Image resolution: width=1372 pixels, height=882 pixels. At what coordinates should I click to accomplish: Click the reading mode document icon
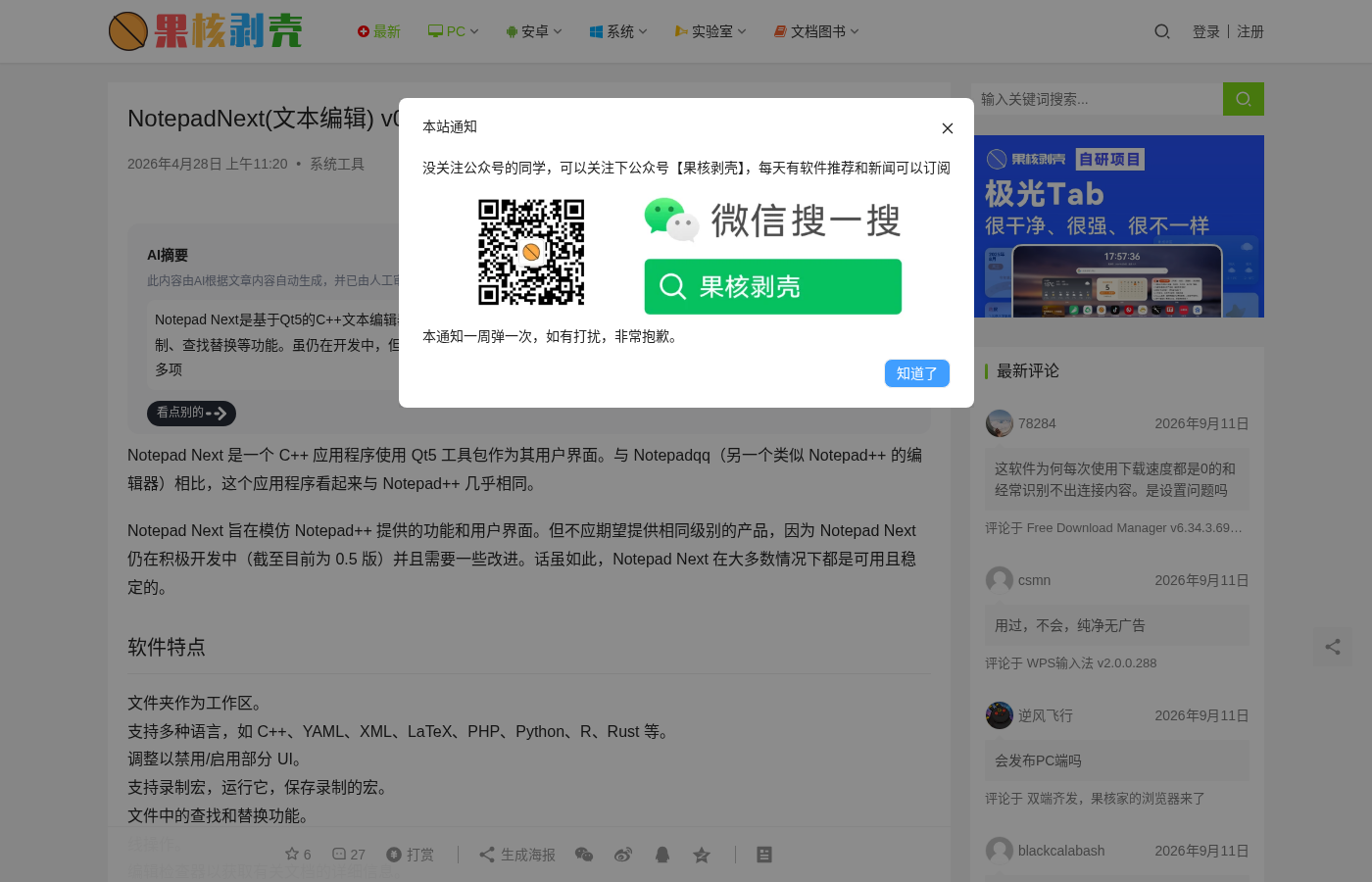click(764, 855)
